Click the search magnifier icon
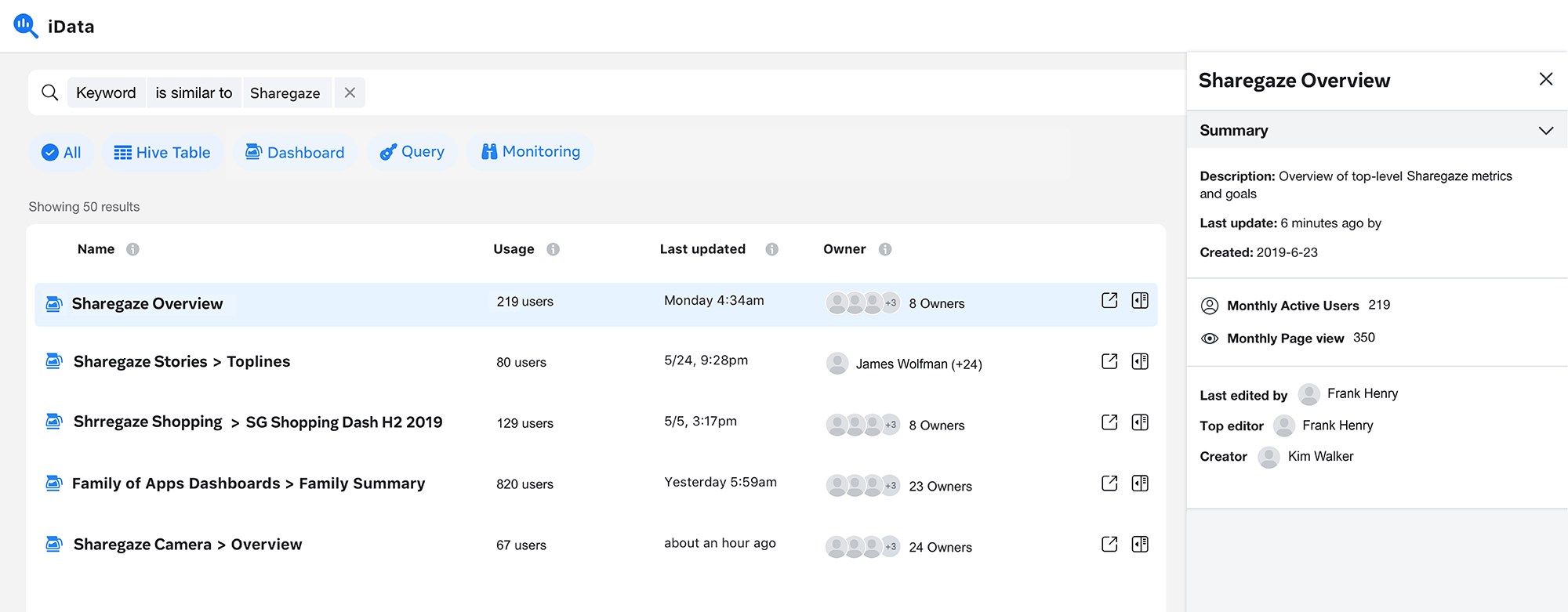This screenshot has height=612, width=1568. click(x=50, y=92)
